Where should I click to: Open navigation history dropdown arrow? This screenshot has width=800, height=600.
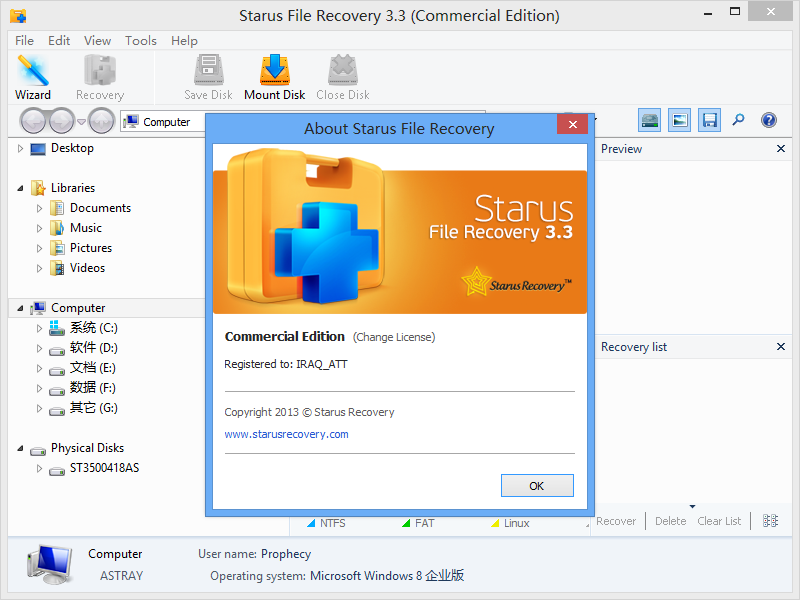(x=81, y=122)
